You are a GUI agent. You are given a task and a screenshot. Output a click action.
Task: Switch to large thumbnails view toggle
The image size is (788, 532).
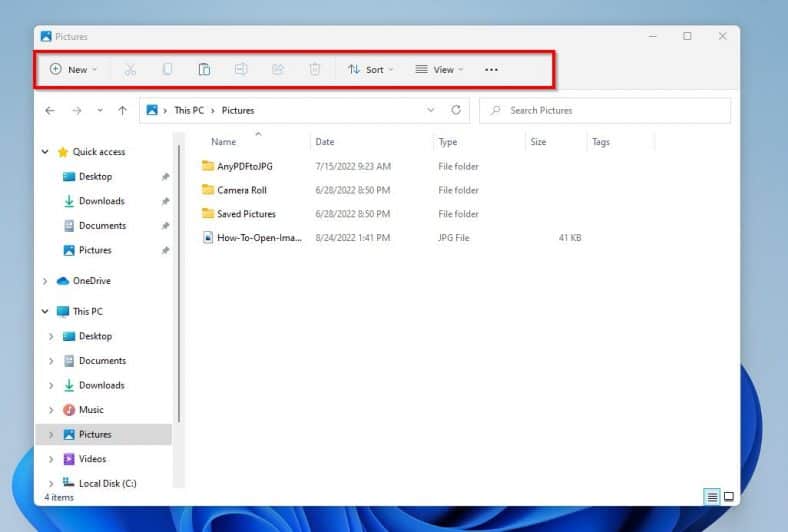tap(729, 497)
